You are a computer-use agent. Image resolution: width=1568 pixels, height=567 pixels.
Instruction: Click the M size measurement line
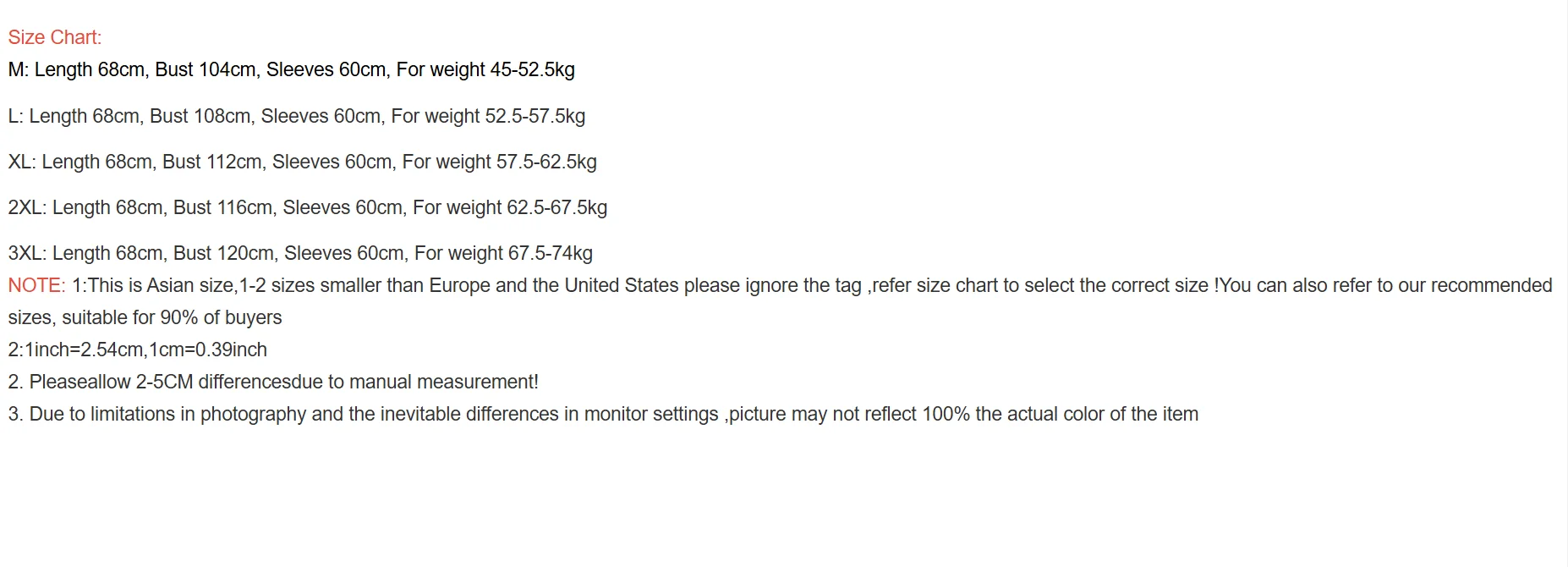pos(291,69)
